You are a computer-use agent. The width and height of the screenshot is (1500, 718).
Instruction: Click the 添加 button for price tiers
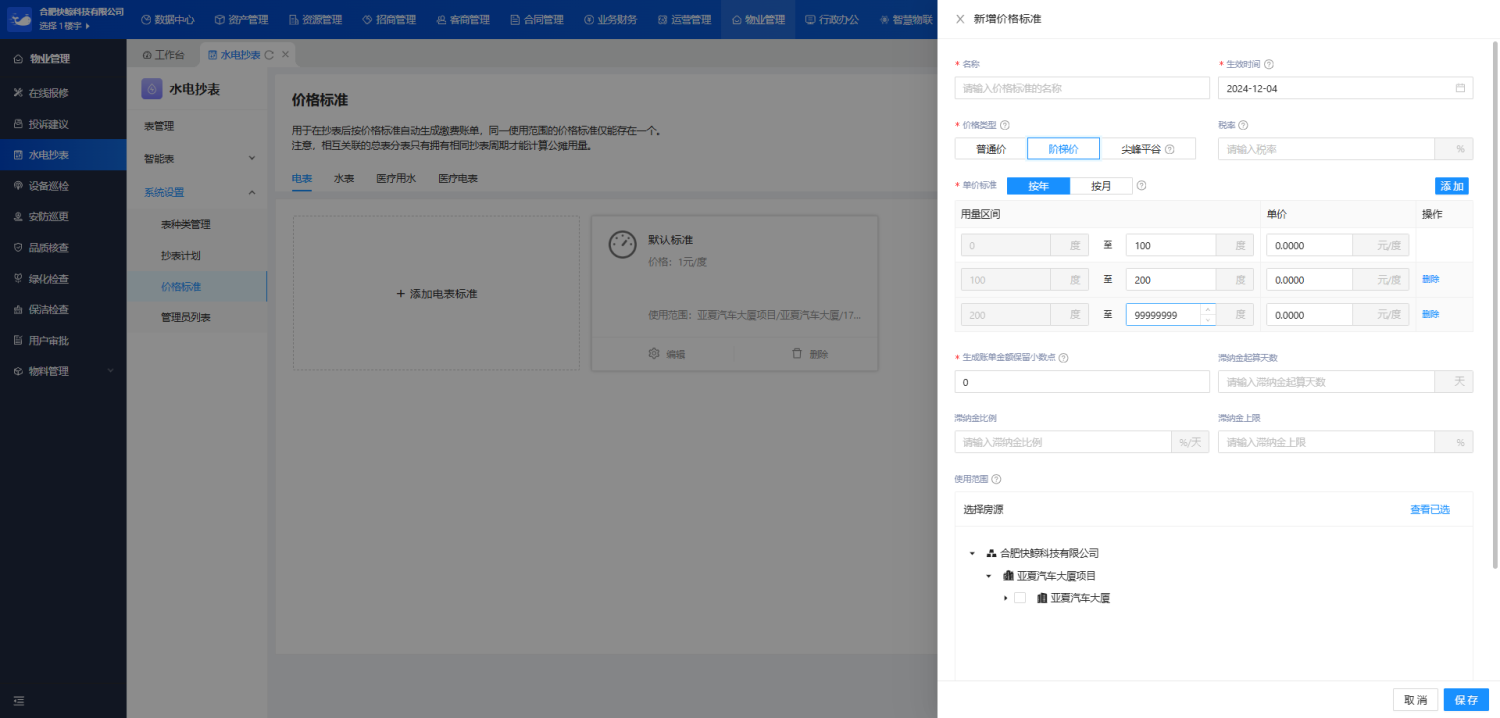click(1452, 186)
